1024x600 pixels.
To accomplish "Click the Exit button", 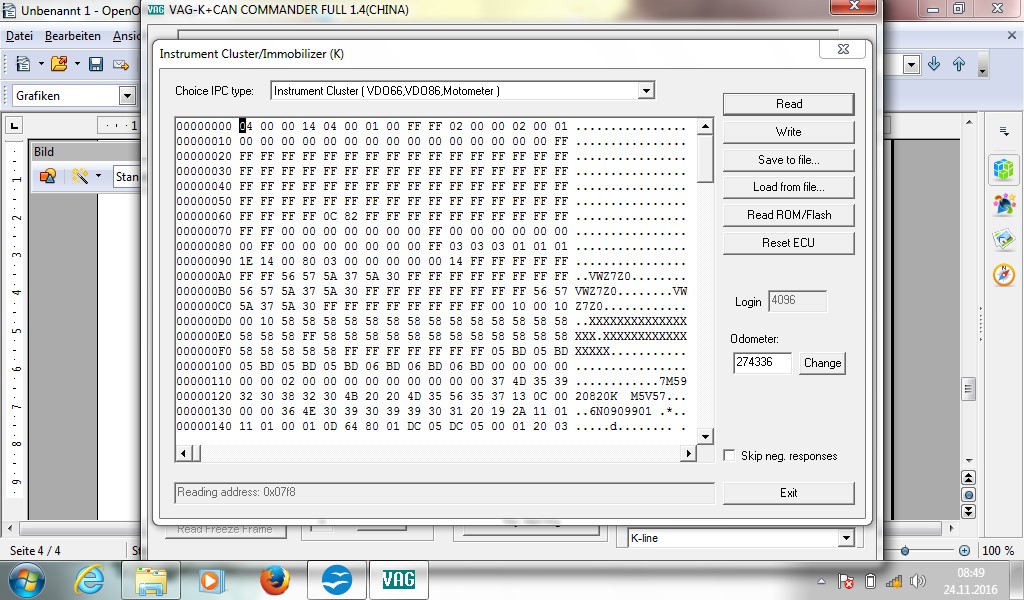I will [x=788, y=493].
